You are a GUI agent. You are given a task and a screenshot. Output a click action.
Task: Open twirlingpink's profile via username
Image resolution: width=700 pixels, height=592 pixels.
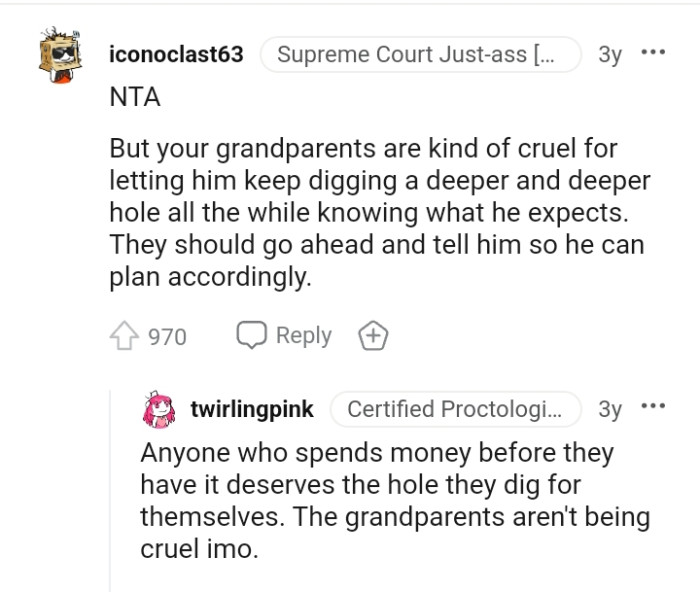coord(252,409)
